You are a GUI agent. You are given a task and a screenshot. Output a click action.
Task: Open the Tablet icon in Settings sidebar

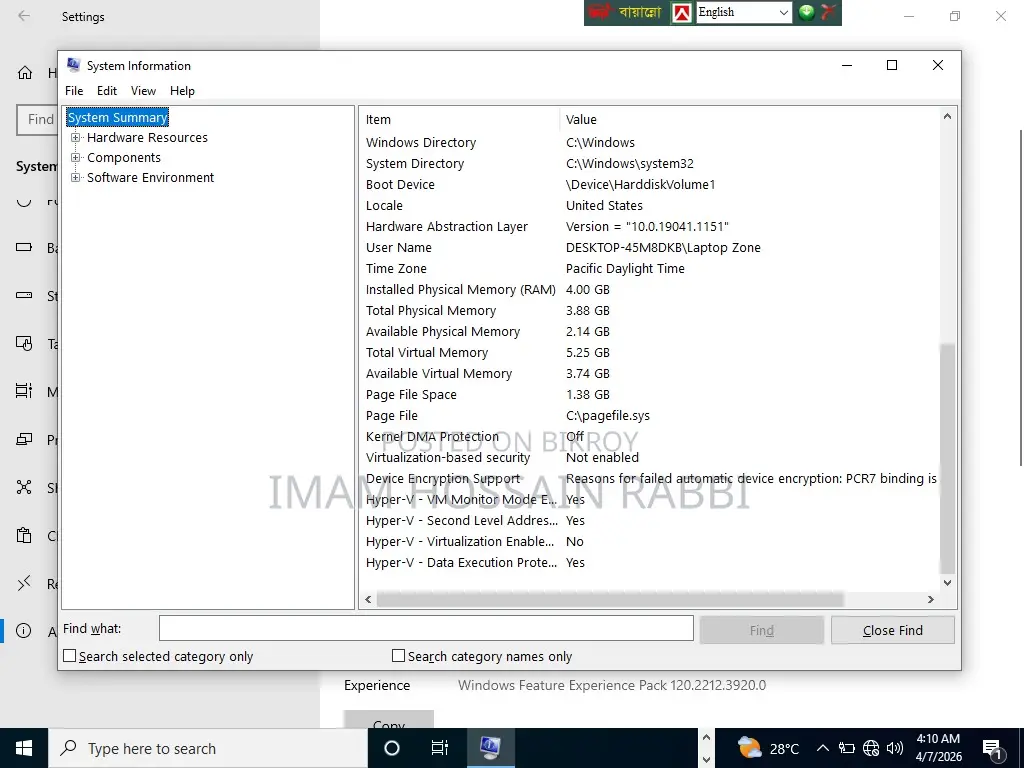[x=24, y=343]
